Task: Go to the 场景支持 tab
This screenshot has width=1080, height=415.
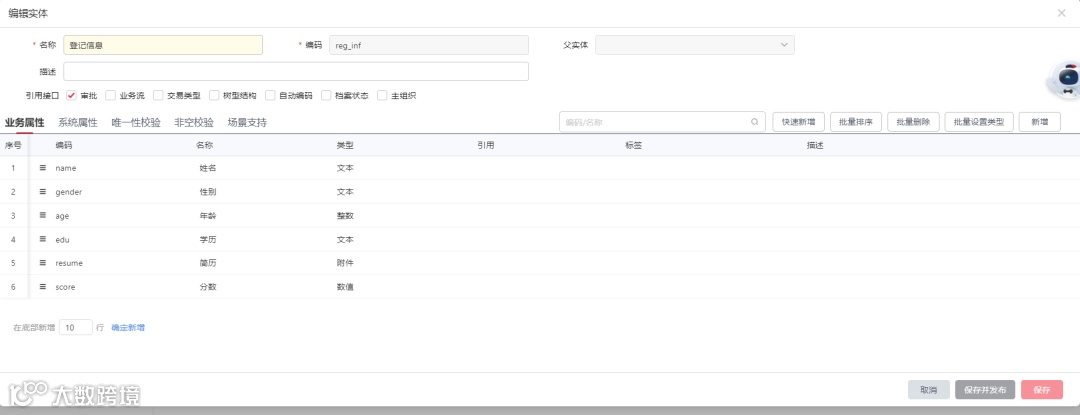Action: 247,123
